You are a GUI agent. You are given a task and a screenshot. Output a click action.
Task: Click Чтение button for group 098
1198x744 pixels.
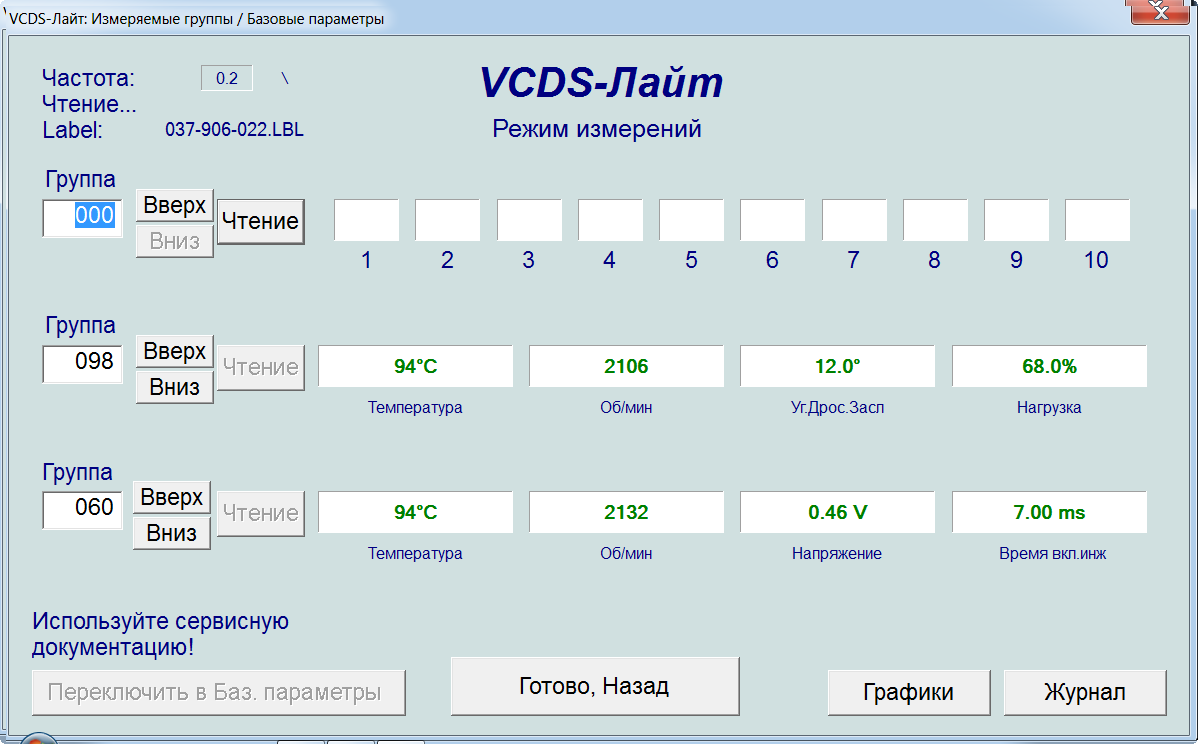pyautogui.click(x=261, y=367)
